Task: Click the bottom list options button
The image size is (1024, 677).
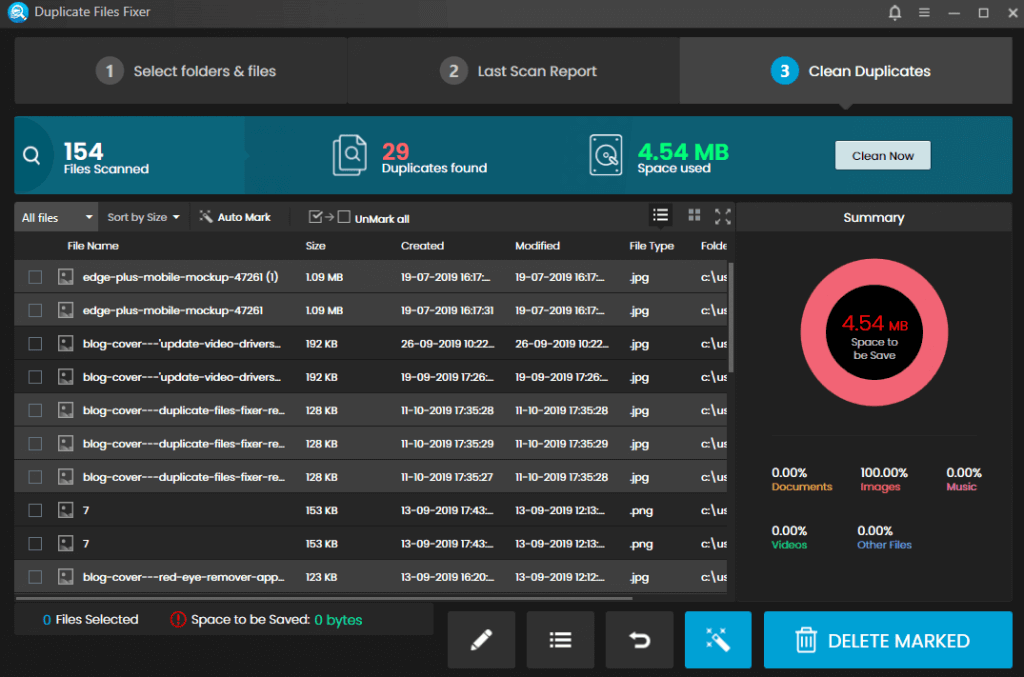Action: click(560, 640)
